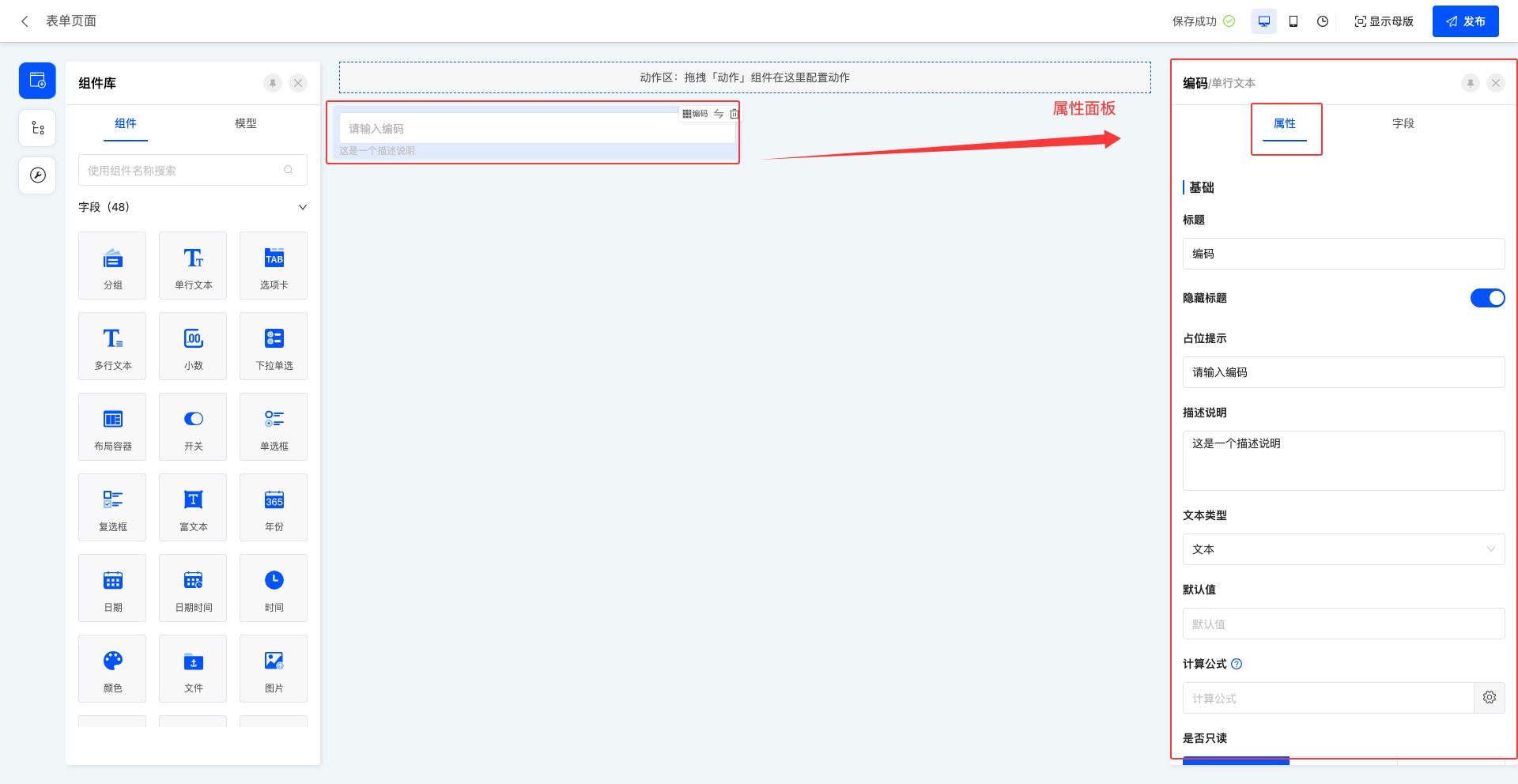Open 计算公式 settings gear
Screen dimensions: 1518x784
tap(1490, 698)
